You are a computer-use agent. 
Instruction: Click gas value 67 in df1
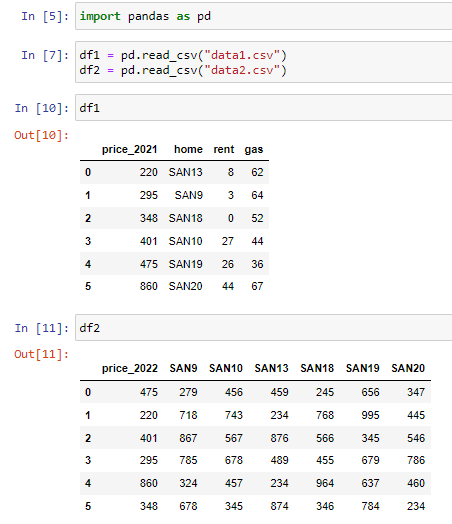click(257, 286)
